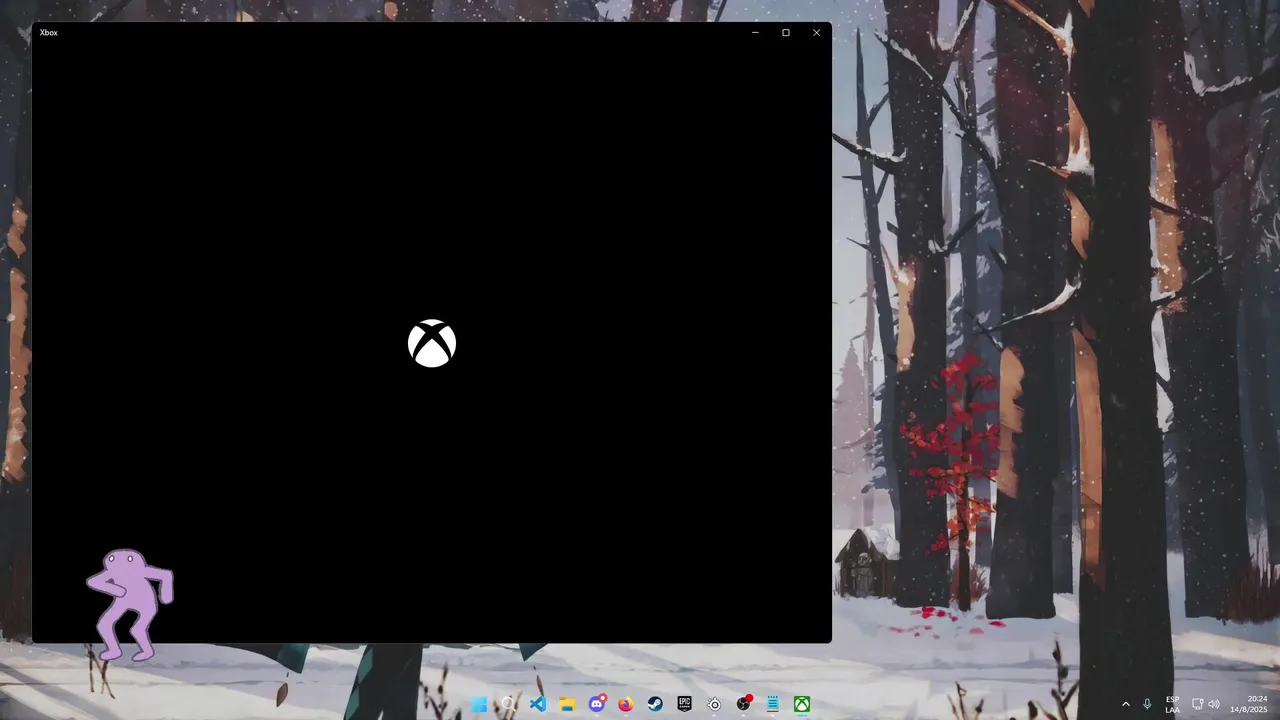This screenshot has width=1280, height=720.
Task: Open Steam from the taskbar
Action: tap(655, 704)
